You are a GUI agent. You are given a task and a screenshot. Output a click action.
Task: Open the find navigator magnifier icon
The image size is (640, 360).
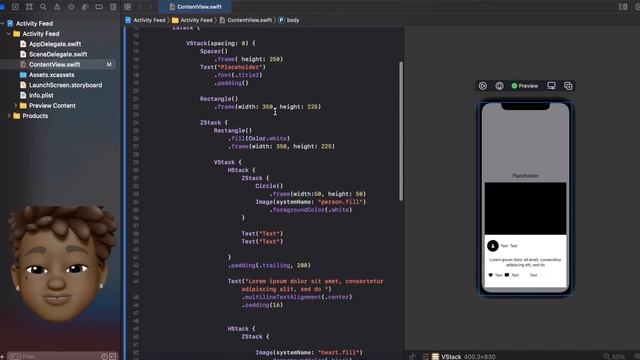(43, 7)
